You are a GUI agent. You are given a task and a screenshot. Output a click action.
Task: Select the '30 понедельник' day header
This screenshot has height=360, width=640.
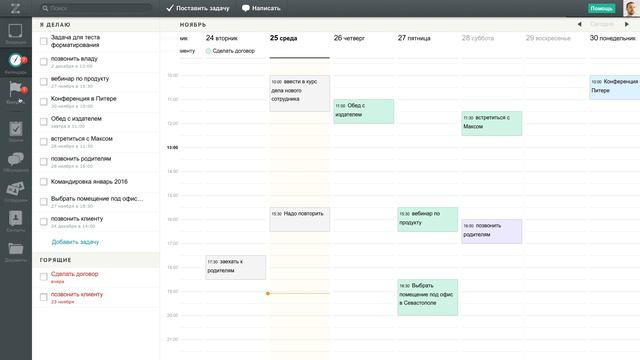pyautogui.click(x=613, y=38)
